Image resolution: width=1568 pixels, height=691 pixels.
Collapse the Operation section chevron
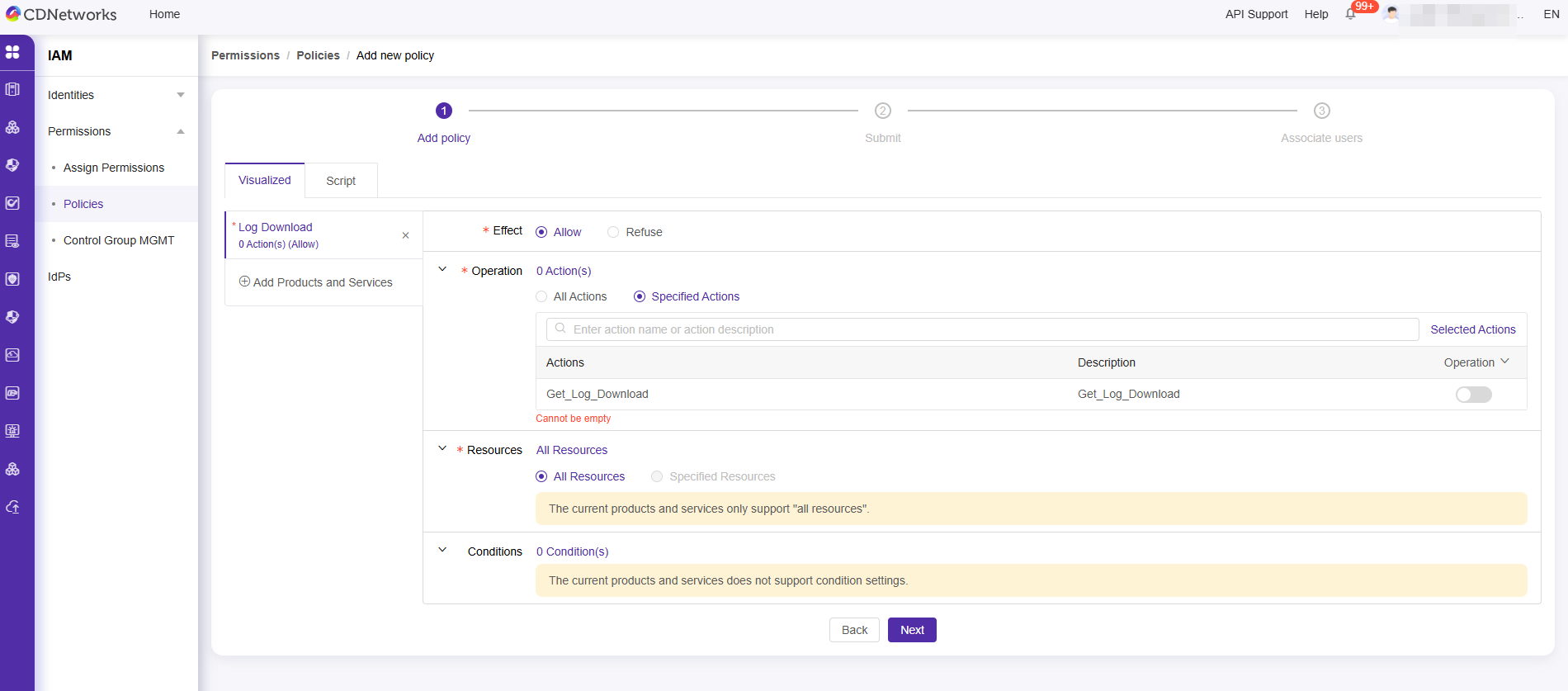tap(442, 269)
